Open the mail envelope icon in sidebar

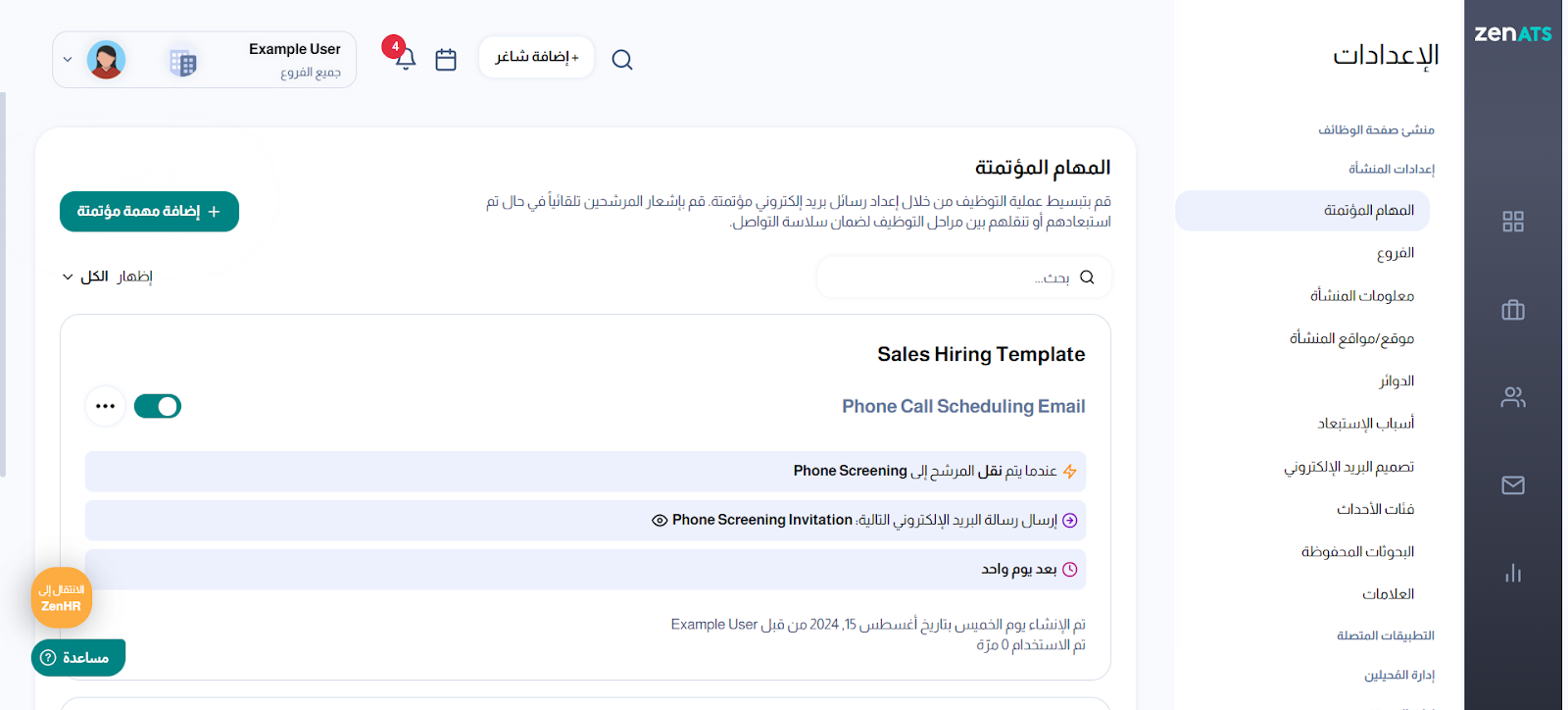(x=1513, y=484)
